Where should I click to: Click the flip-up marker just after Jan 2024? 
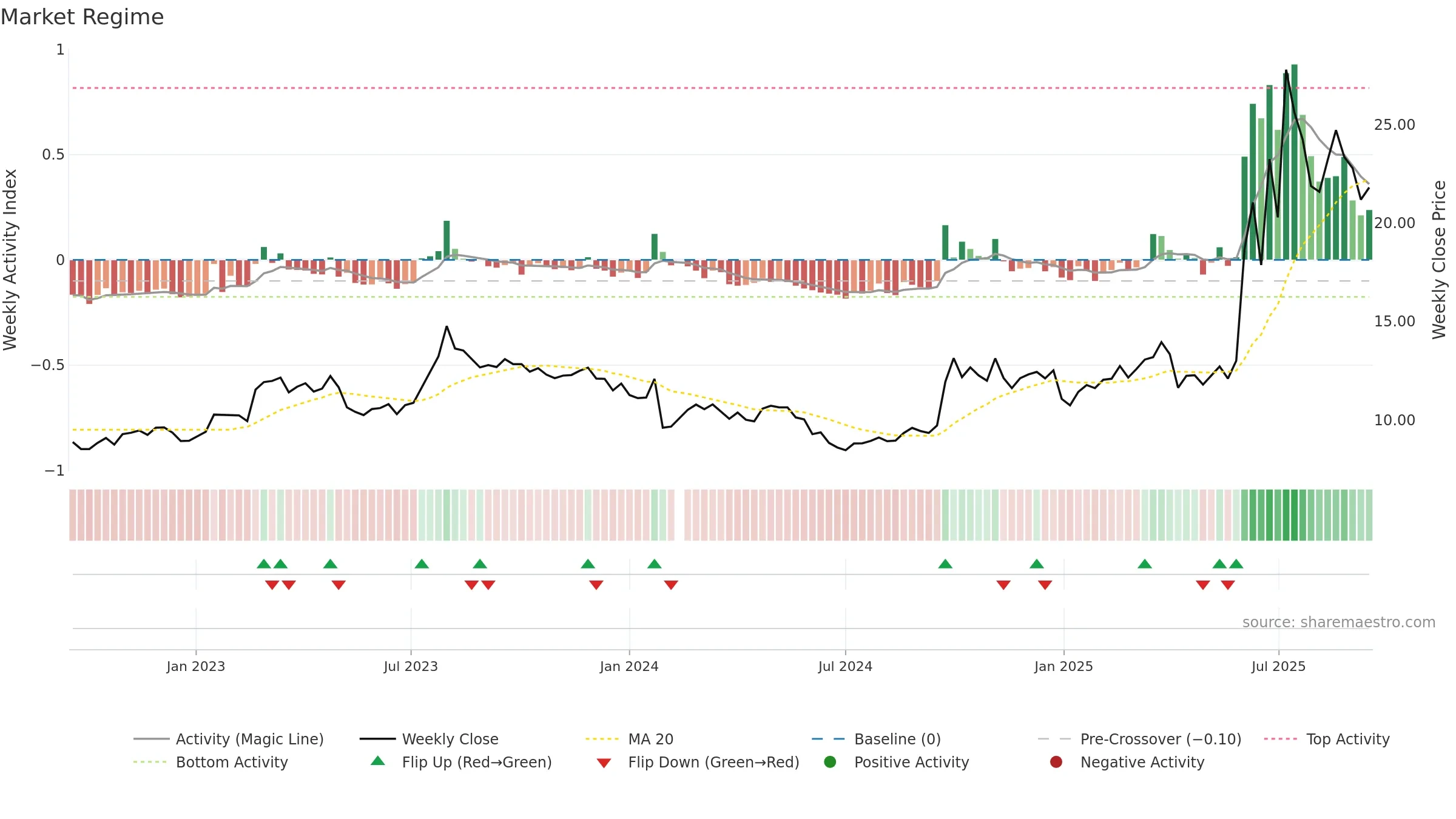(654, 564)
